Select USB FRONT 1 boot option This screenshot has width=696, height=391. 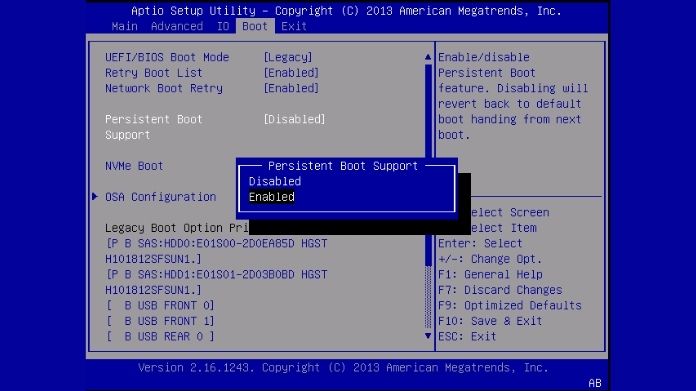(x=160, y=321)
